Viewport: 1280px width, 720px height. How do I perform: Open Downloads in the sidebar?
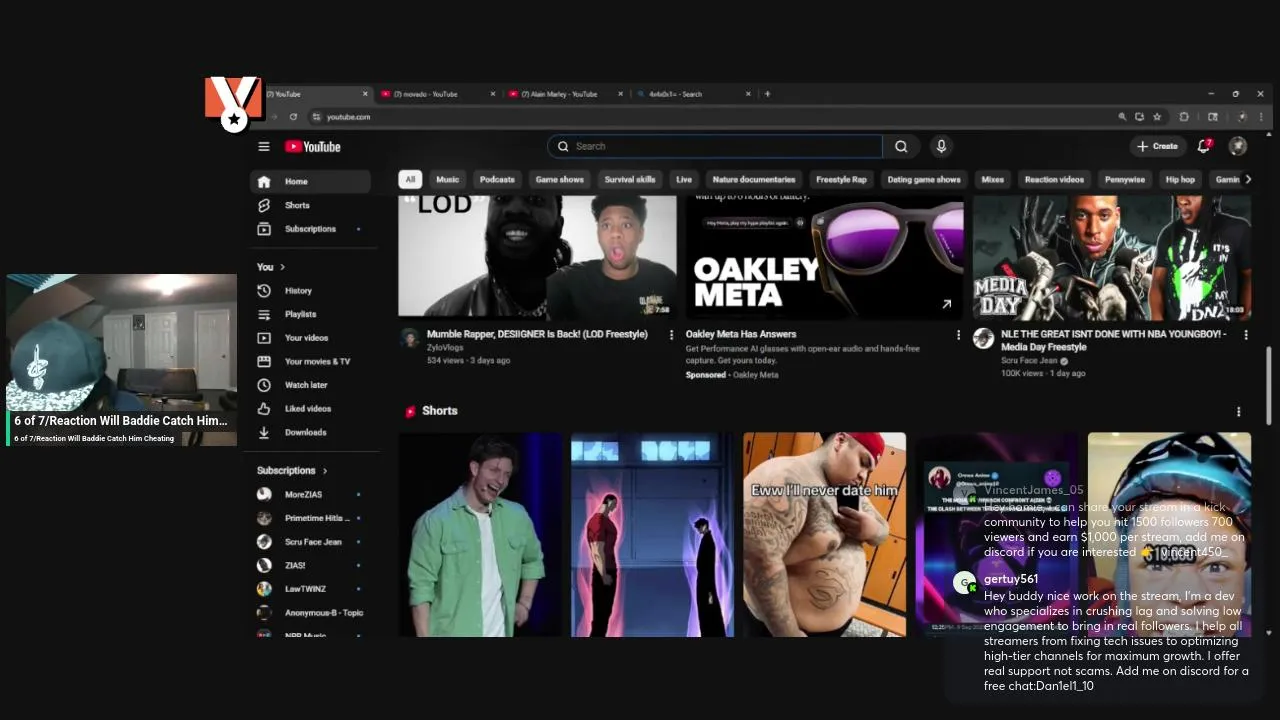tap(310, 432)
